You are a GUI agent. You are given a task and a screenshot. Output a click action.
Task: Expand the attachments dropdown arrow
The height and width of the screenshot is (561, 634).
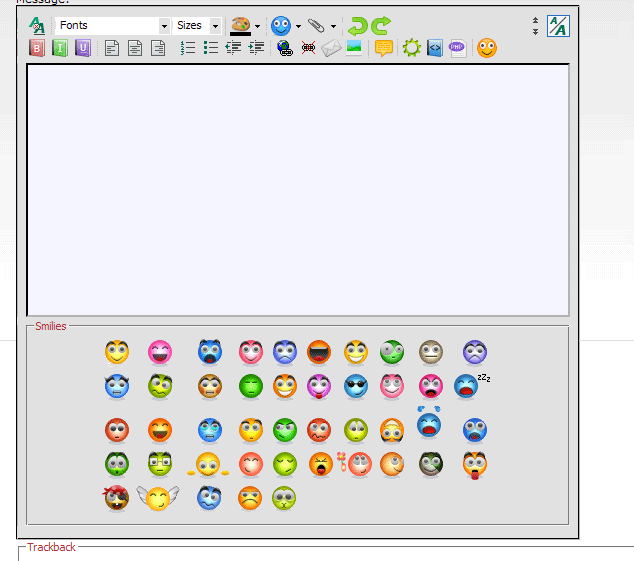(334, 26)
